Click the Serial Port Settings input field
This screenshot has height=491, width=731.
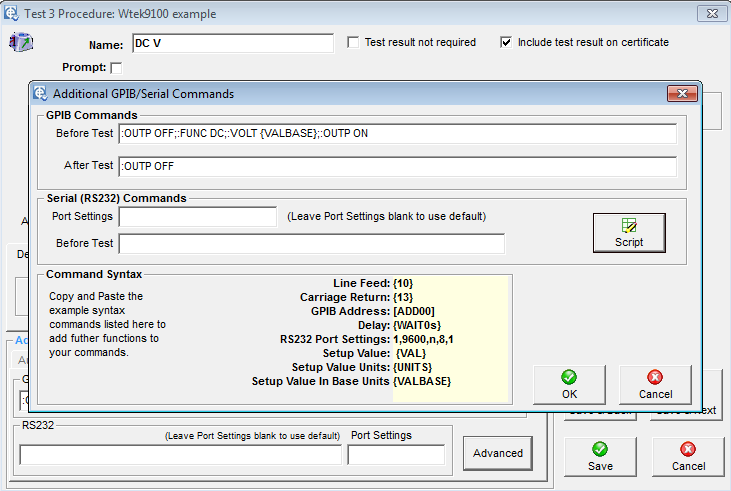pyautogui.click(x=197, y=217)
